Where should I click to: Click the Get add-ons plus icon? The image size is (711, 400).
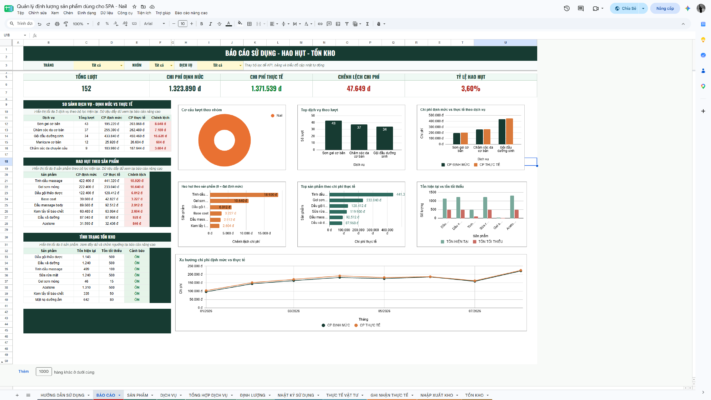click(x=703, y=111)
